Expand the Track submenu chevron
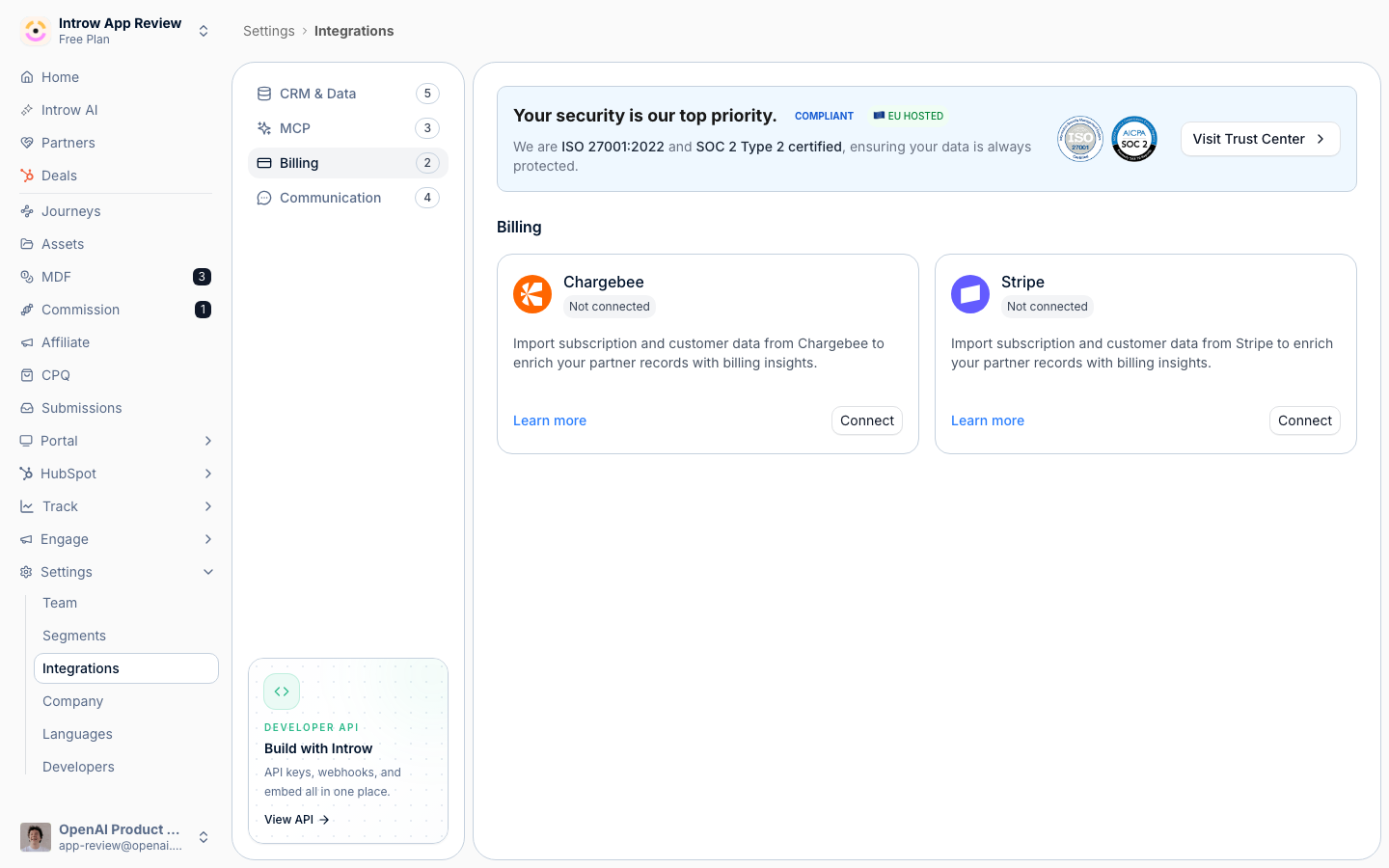 [208, 506]
